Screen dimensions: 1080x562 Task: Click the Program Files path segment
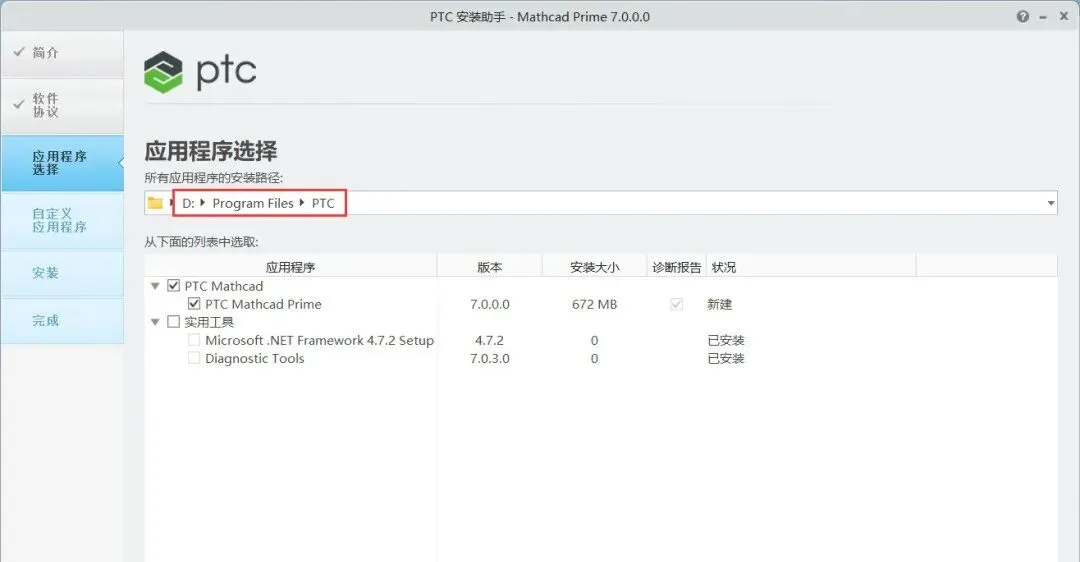pyautogui.click(x=253, y=203)
